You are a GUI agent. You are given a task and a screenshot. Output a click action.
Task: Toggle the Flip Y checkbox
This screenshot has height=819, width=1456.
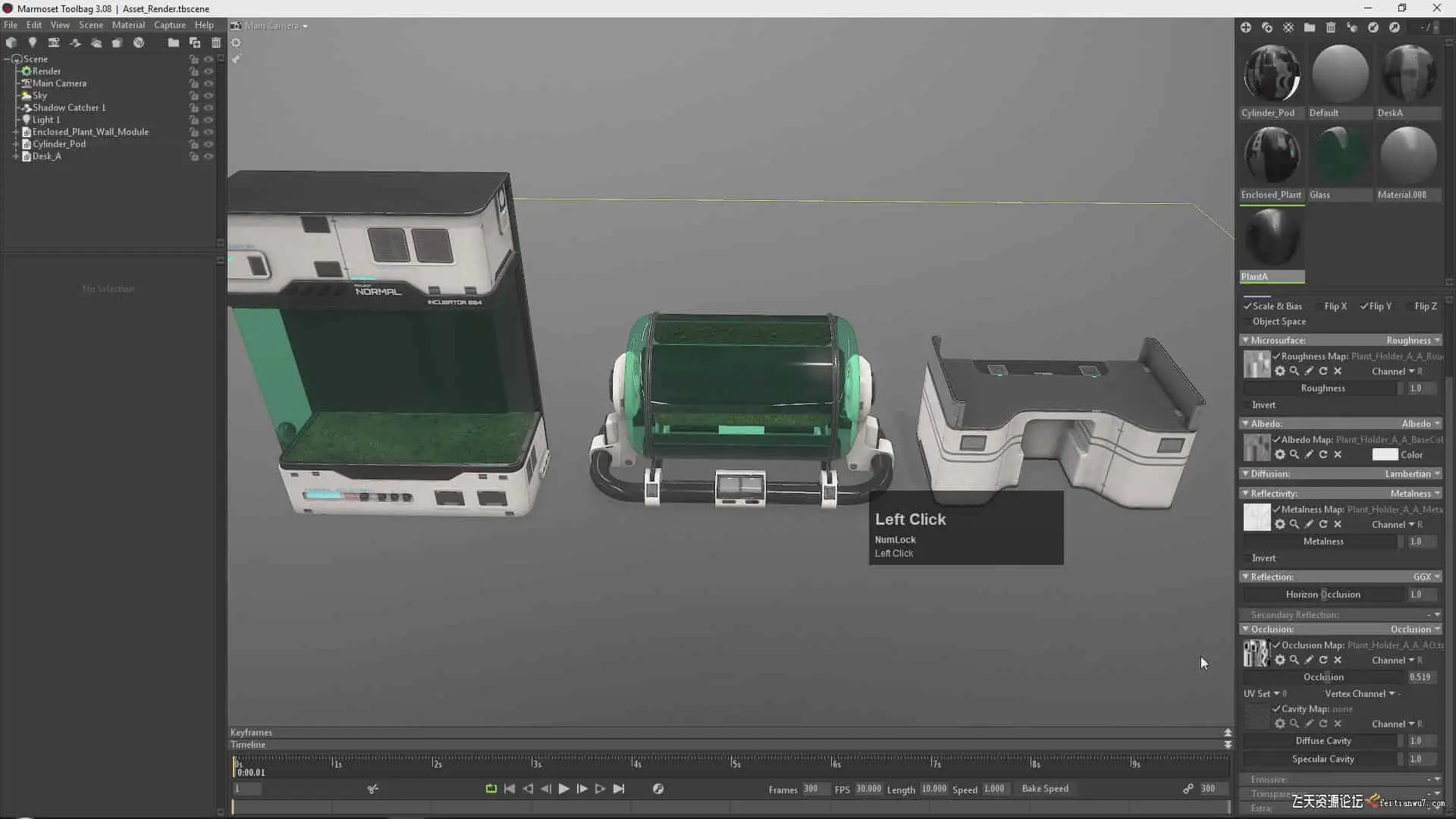tap(1363, 306)
